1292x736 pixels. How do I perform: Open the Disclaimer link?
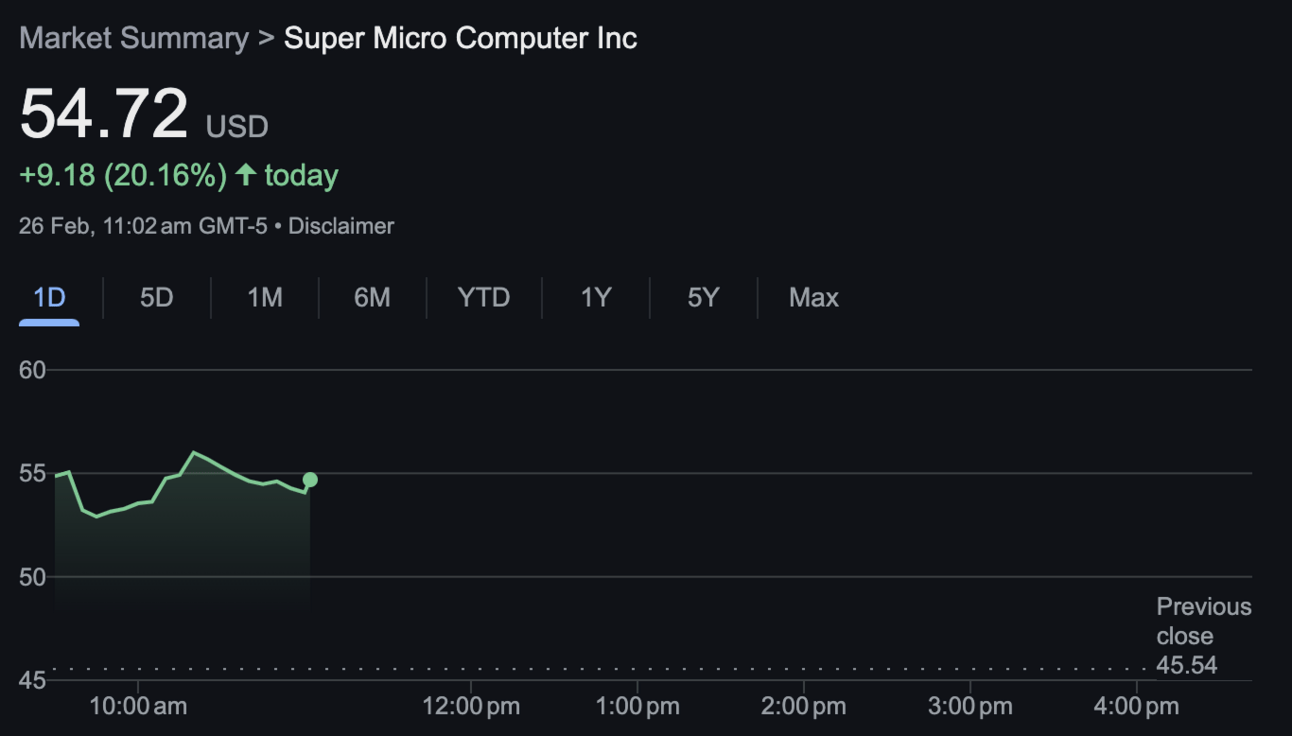(x=341, y=226)
